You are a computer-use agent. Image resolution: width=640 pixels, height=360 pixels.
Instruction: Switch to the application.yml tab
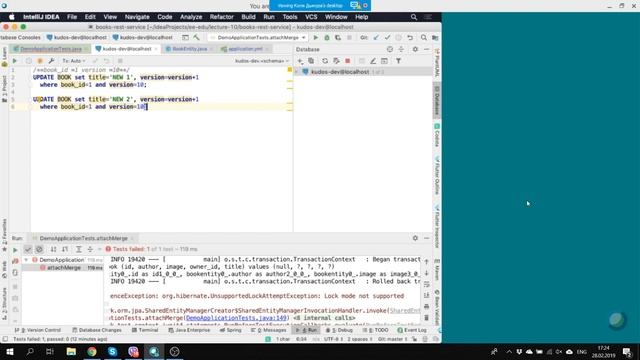(x=245, y=49)
